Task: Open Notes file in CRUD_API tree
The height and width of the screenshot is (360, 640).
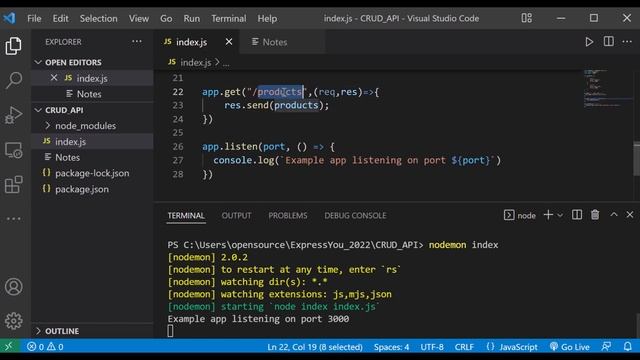Action: pyautogui.click(x=92, y=158)
